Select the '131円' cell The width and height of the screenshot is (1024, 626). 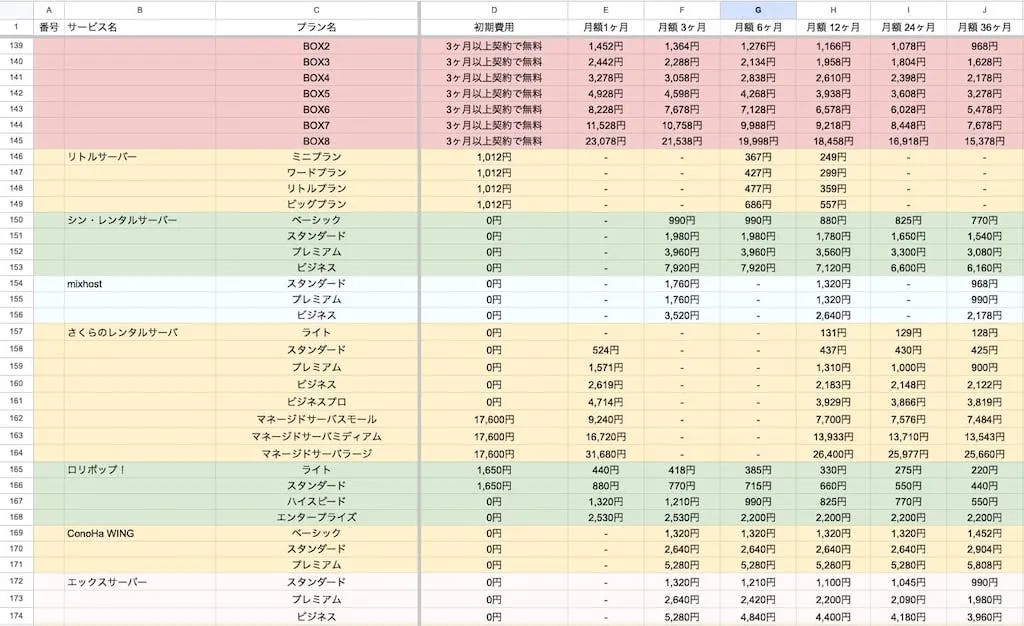point(833,332)
